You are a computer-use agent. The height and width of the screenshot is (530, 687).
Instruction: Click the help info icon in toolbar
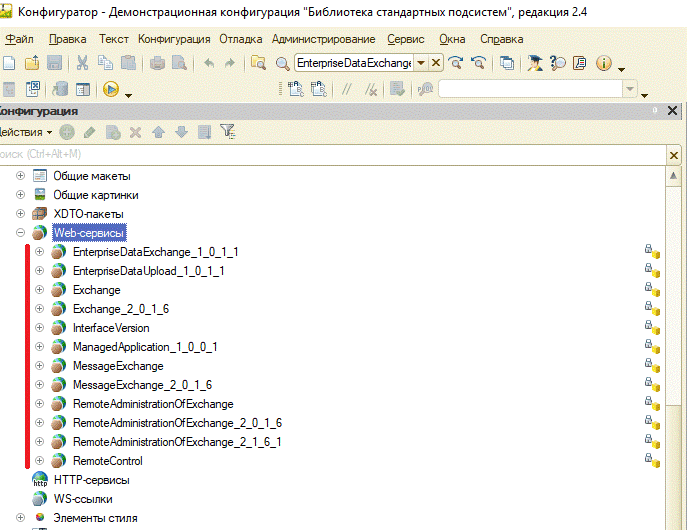604,63
